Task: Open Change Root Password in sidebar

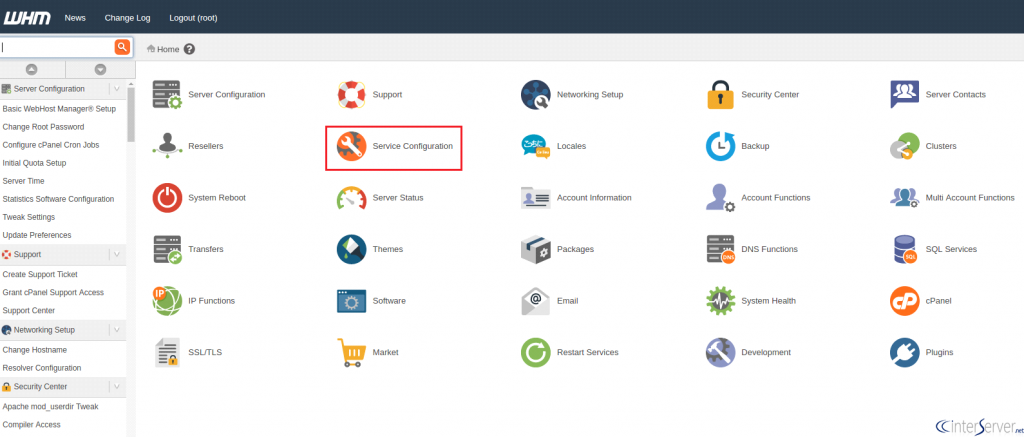Action: click(x=43, y=127)
